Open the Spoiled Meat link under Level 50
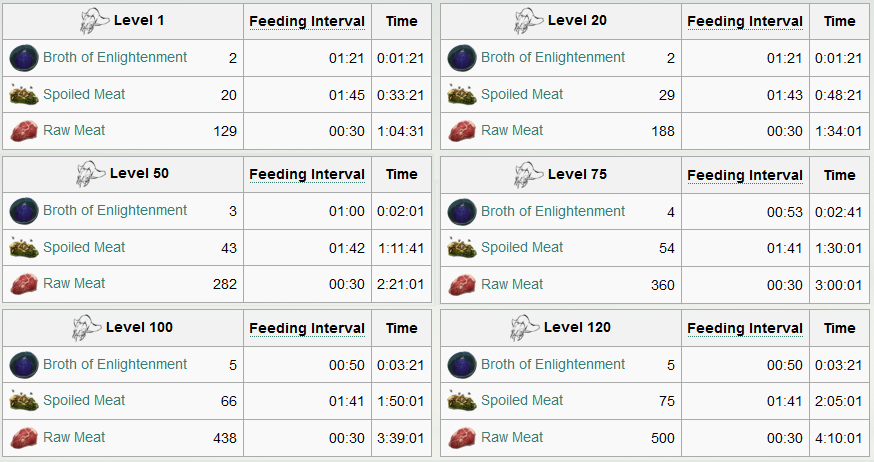This screenshot has height=462, width=874. click(x=84, y=247)
